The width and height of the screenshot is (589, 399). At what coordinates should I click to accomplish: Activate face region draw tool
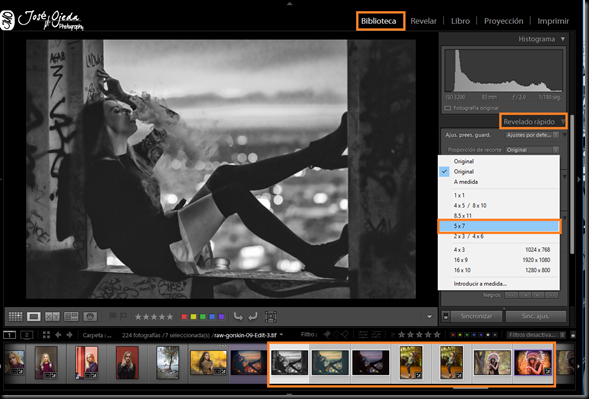(271, 316)
